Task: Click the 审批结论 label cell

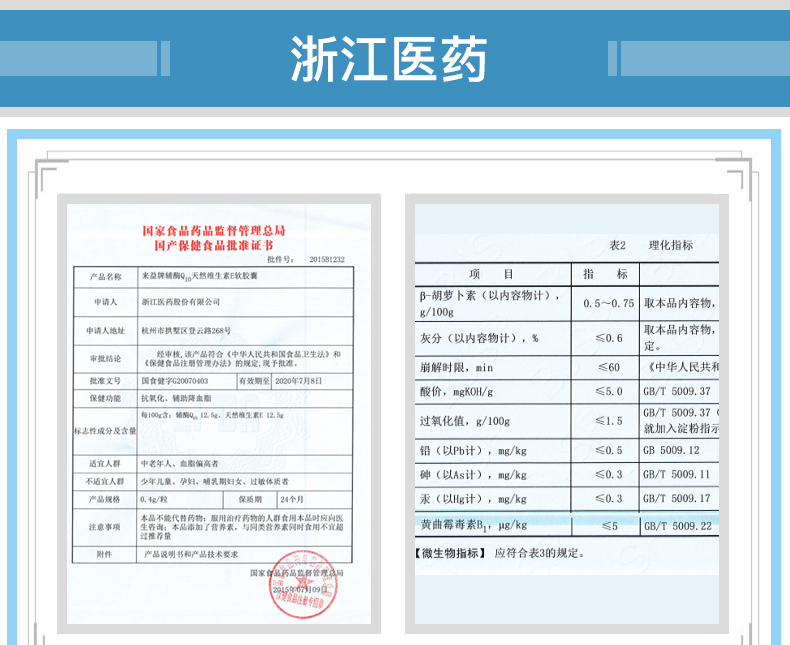Action: coord(105,359)
